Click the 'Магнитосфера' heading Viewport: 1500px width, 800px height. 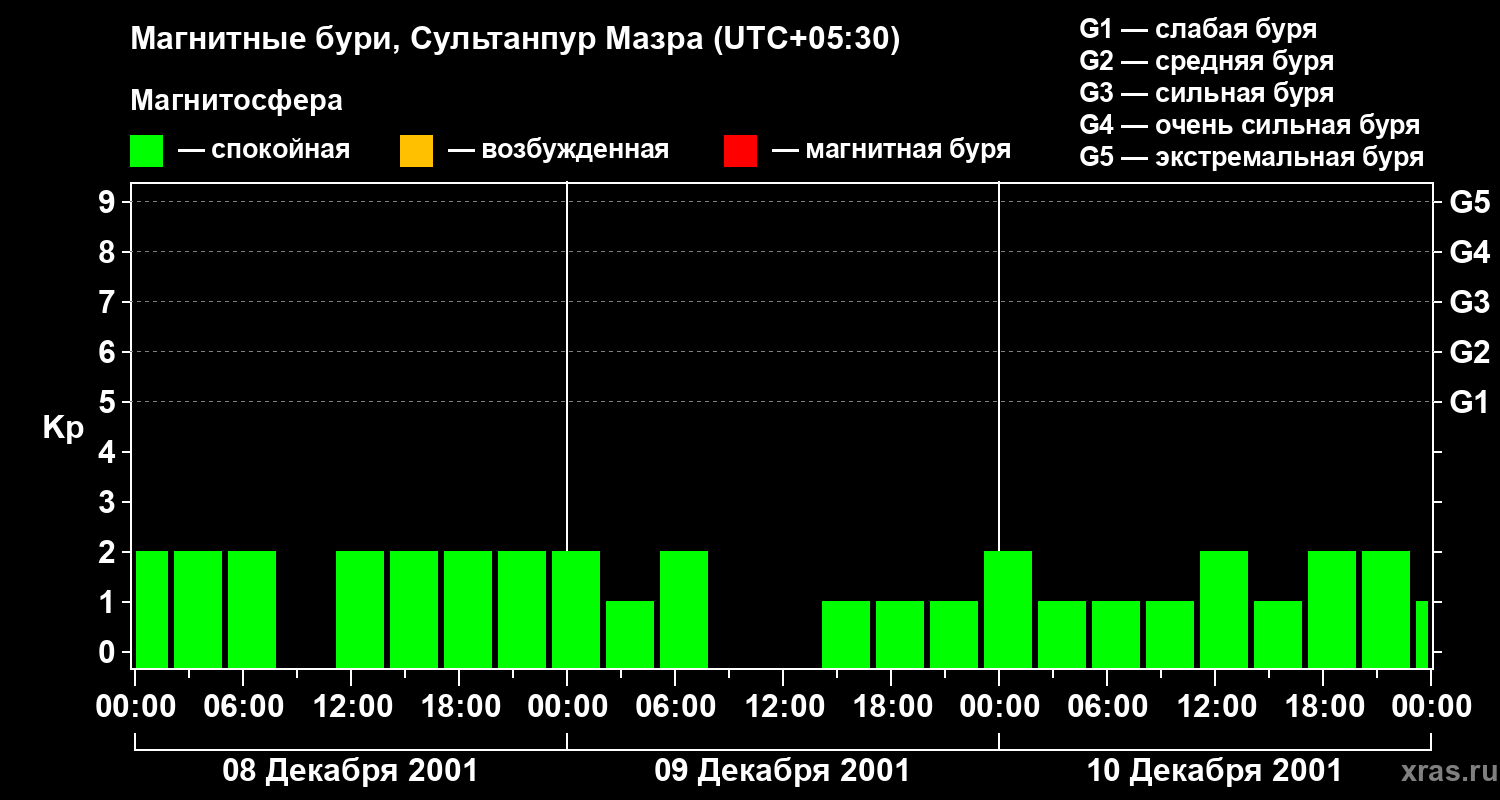click(236, 101)
